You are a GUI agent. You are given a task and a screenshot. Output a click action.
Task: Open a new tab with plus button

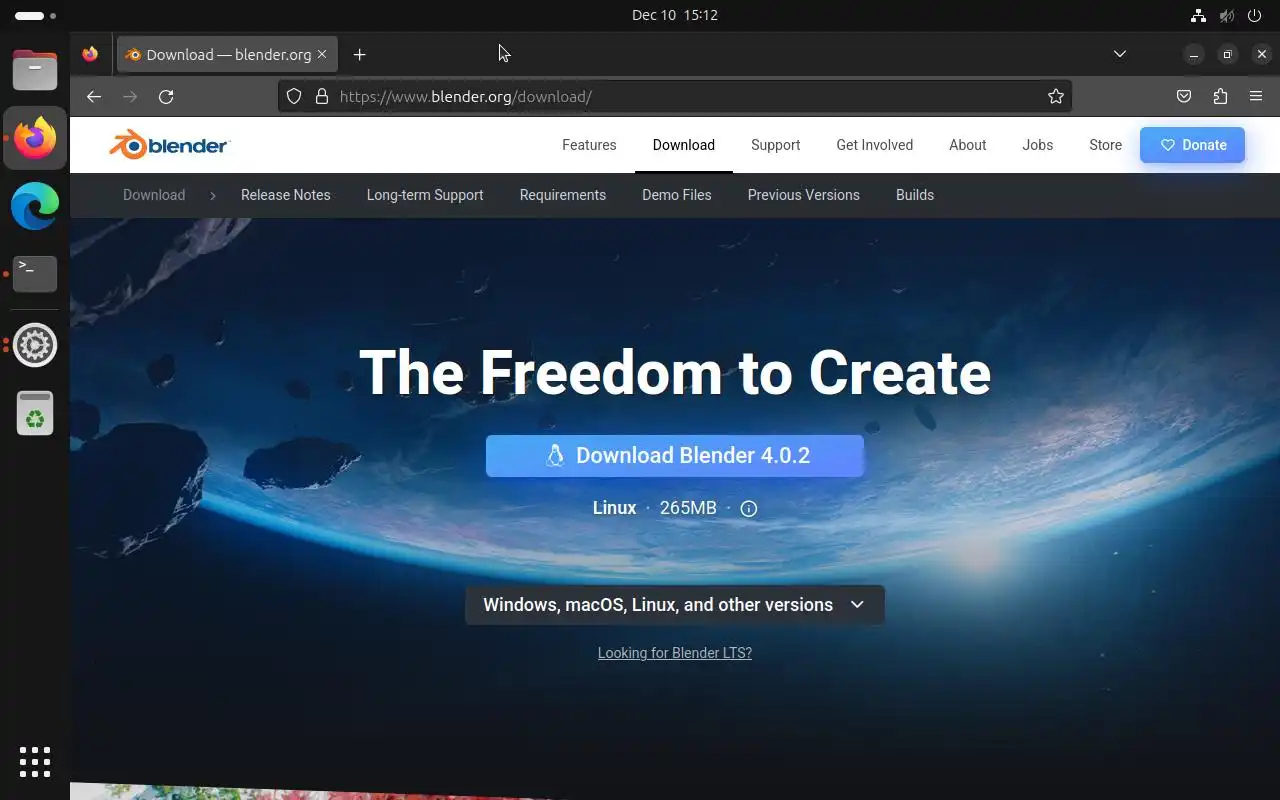[360, 54]
